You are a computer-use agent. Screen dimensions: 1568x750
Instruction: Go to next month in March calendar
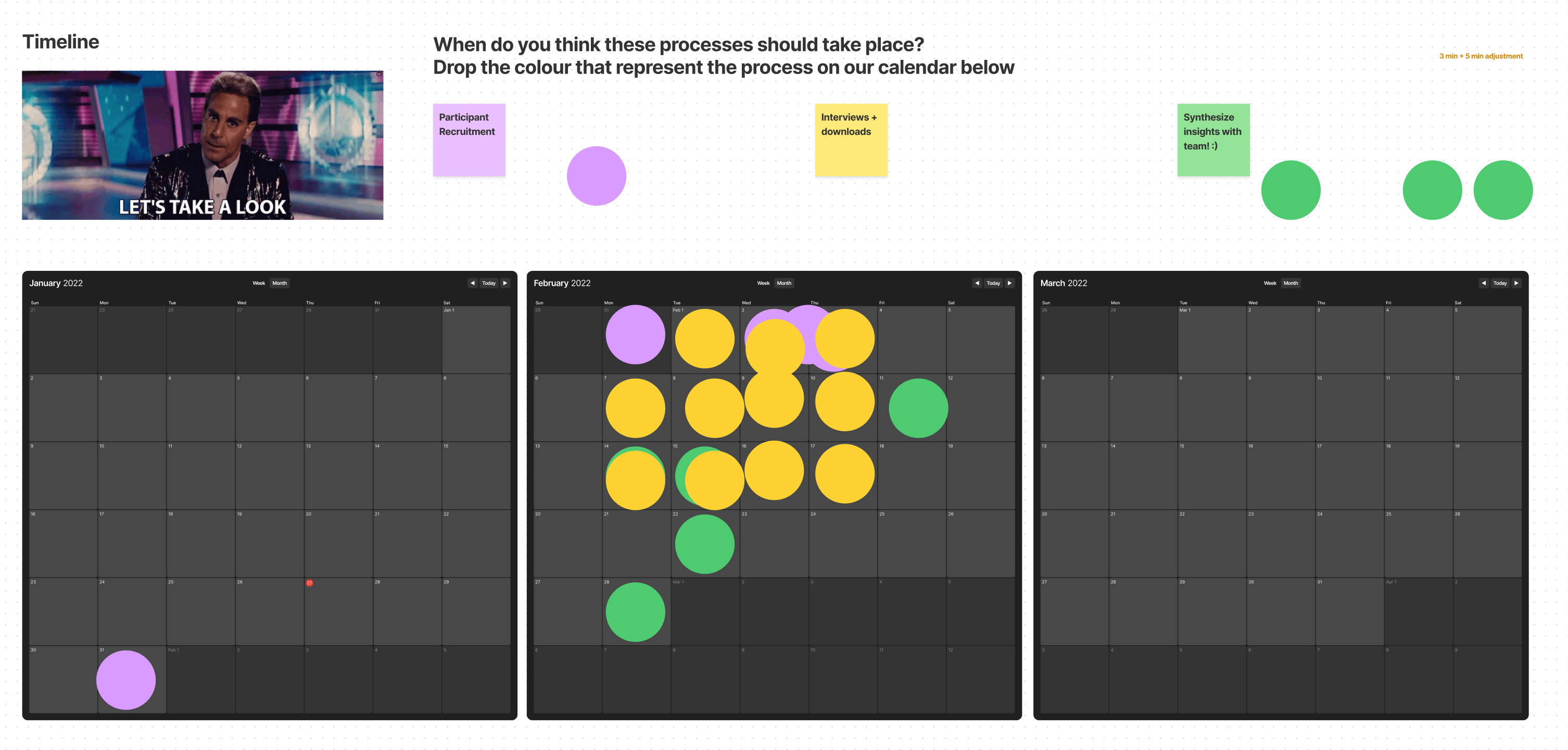(1516, 283)
